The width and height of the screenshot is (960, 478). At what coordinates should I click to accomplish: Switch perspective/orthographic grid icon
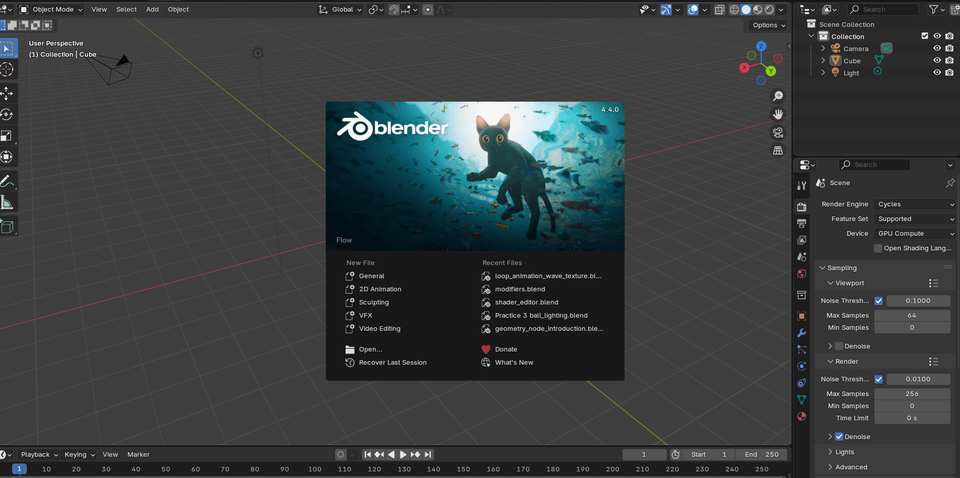coord(778,151)
